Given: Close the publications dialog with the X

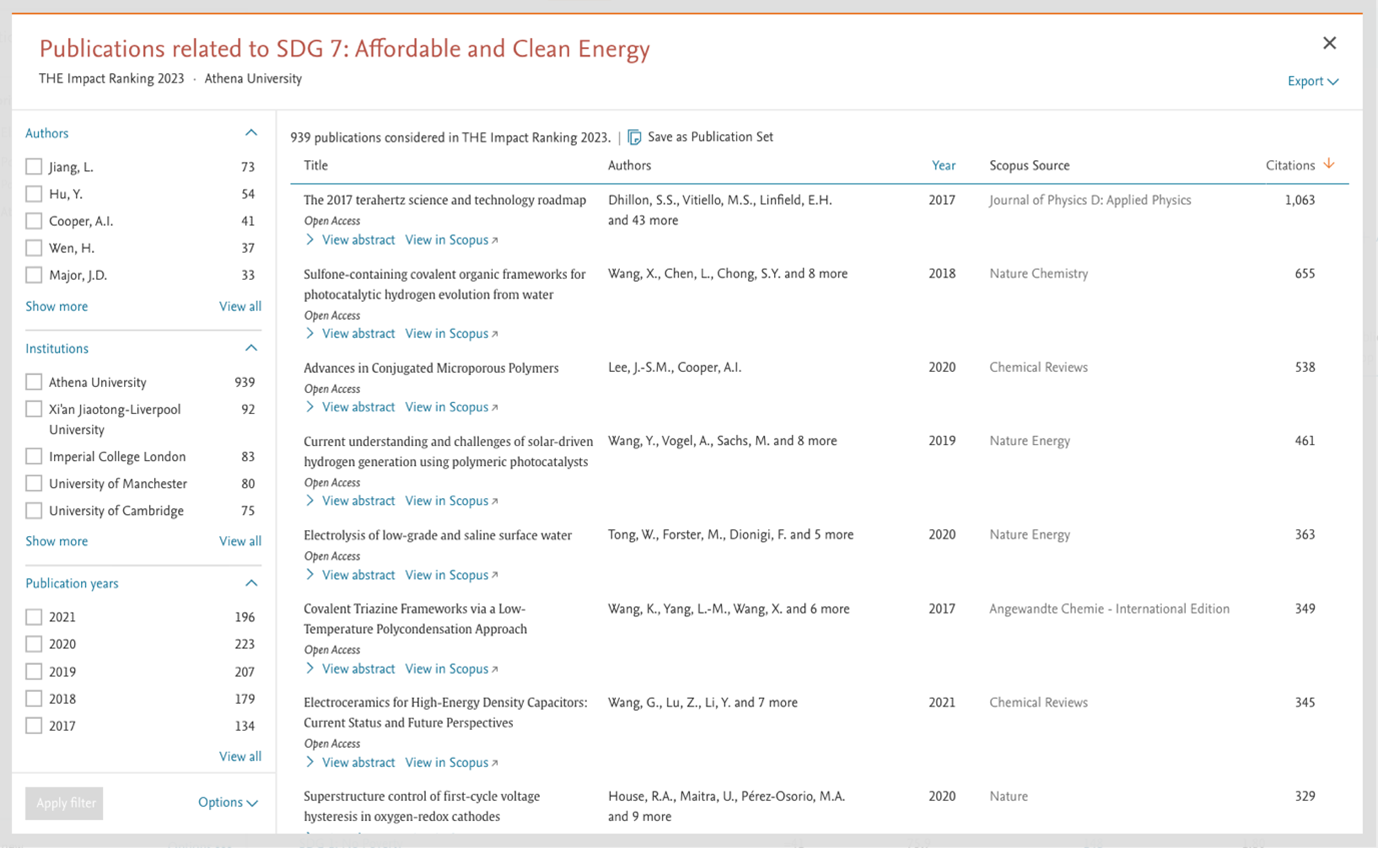Looking at the screenshot, I should click(x=1329, y=43).
